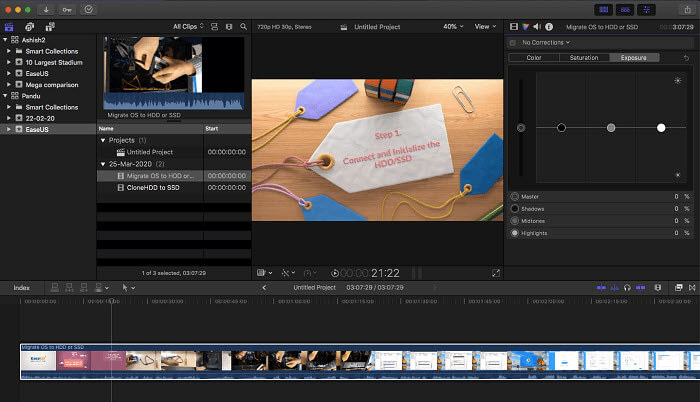Open the Keyword Editor key icon

click(x=67, y=9)
